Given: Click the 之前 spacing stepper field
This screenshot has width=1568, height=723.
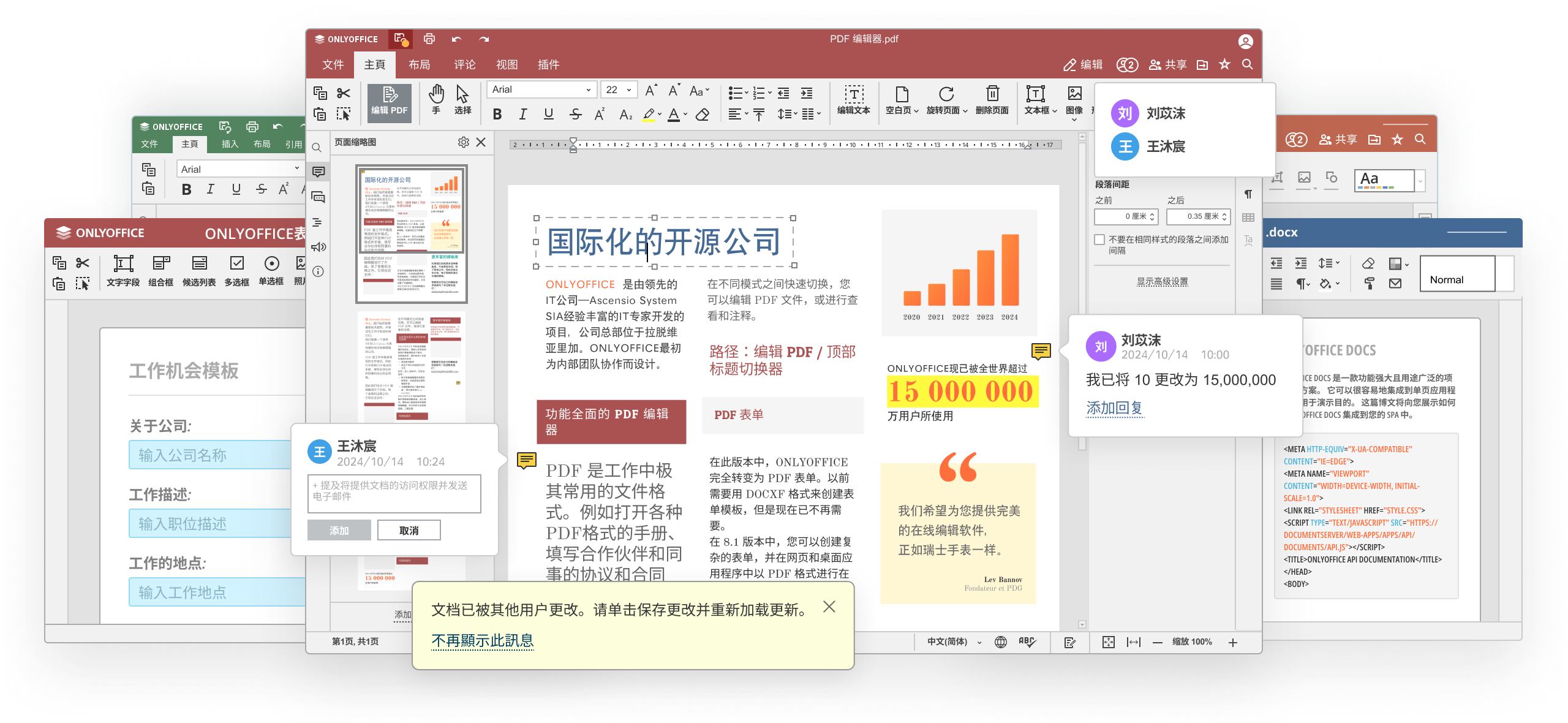Looking at the screenshot, I should pyautogui.click(x=1126, y=216).
